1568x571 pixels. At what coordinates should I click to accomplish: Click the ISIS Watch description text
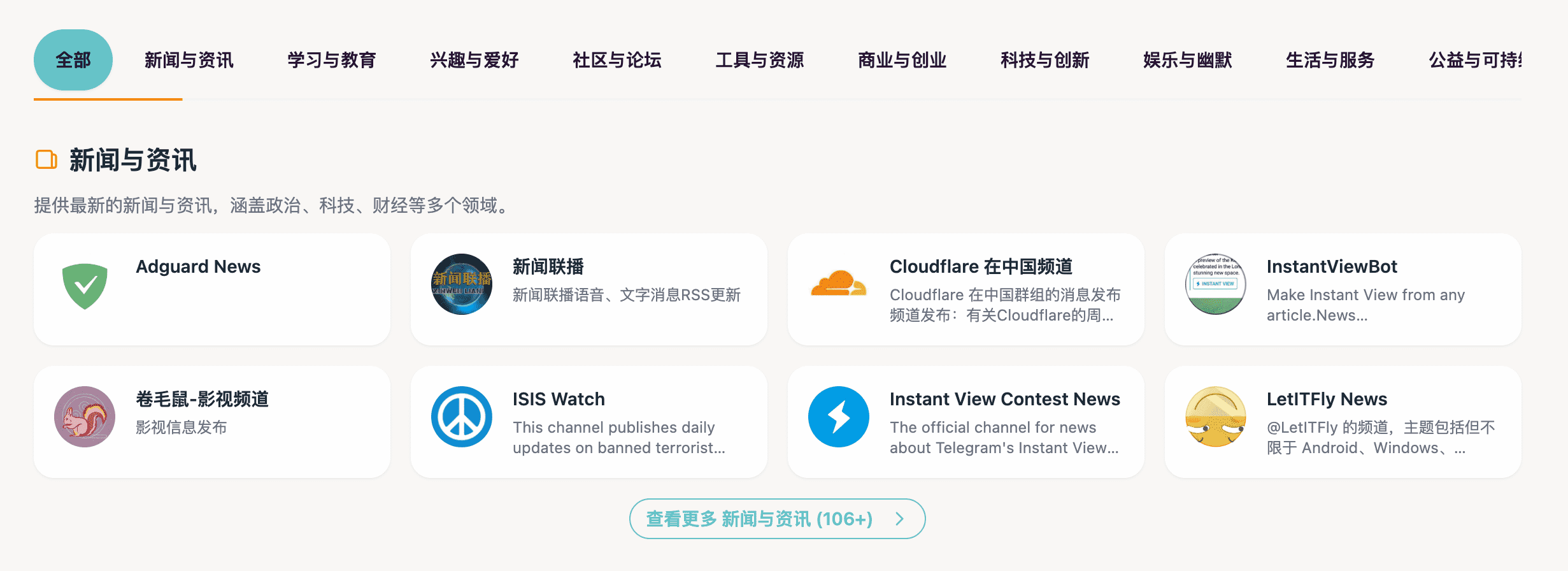[x=619, y=437]
